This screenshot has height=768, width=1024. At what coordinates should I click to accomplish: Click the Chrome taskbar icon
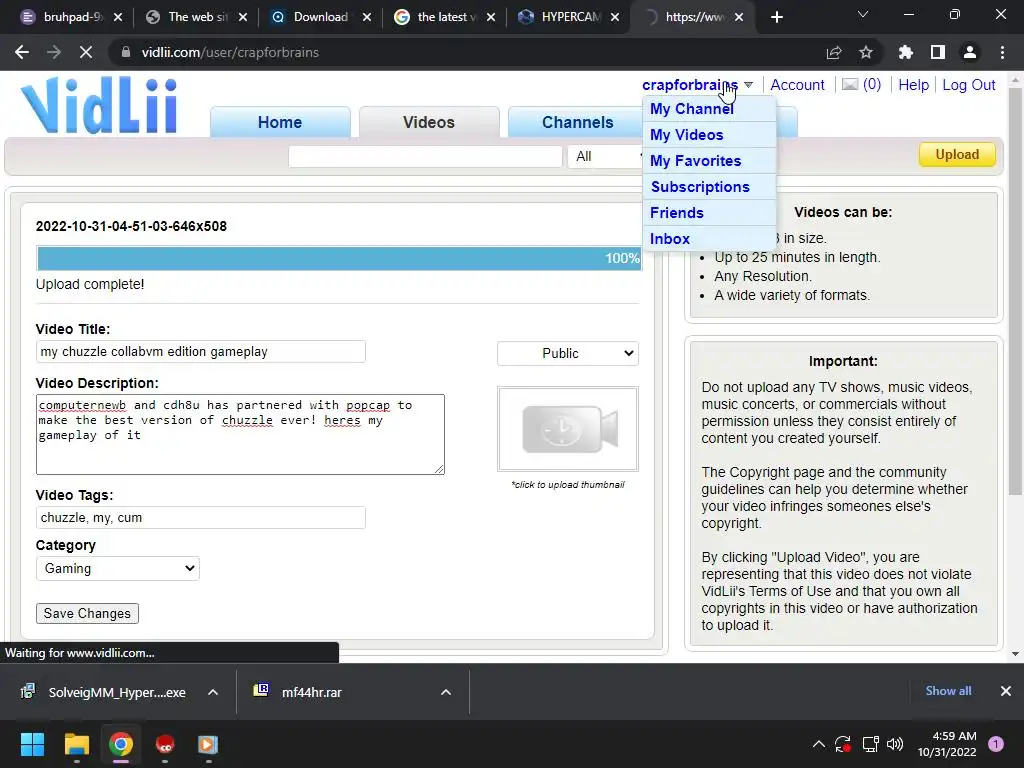click(121, 744)
